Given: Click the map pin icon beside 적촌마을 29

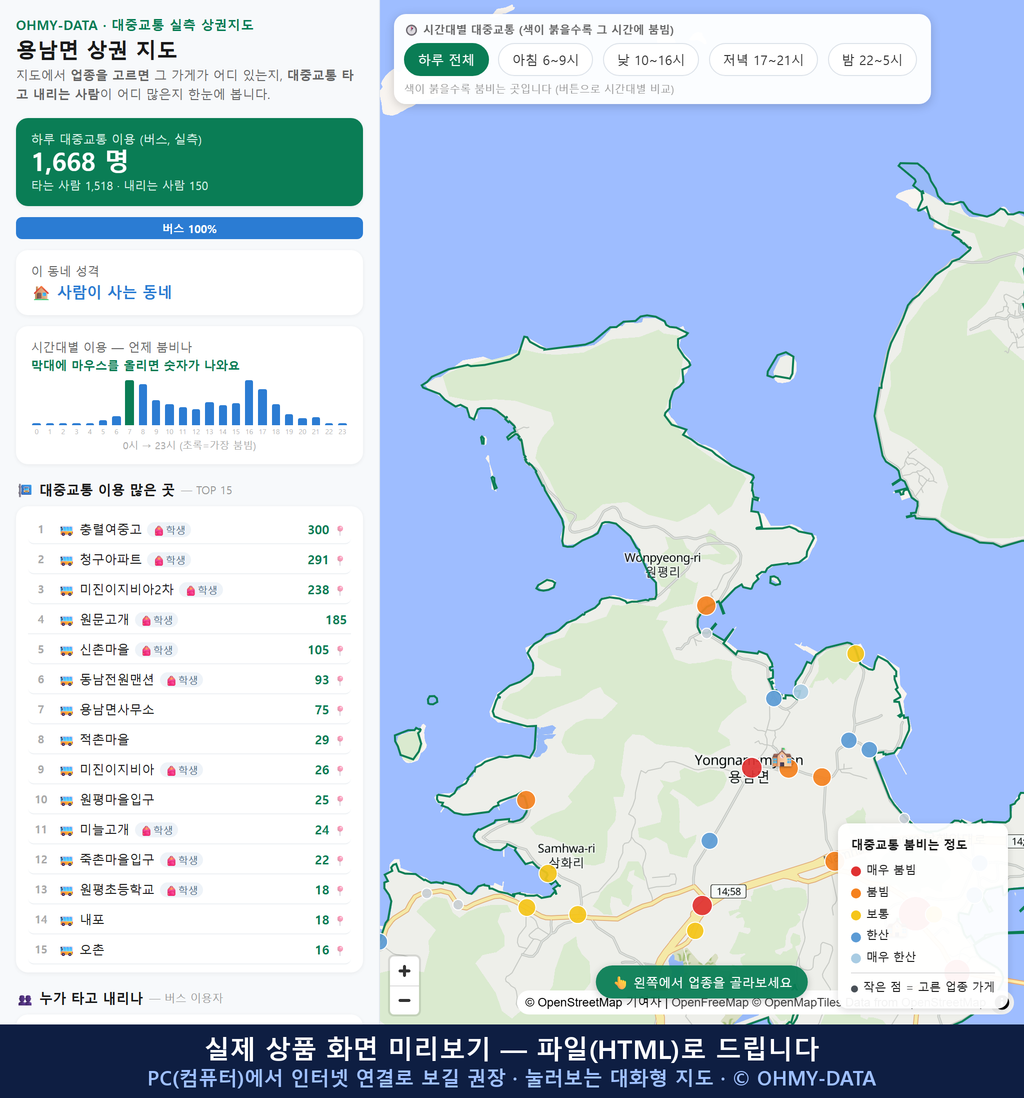Looking at the screenshot, I should [340, 740].
